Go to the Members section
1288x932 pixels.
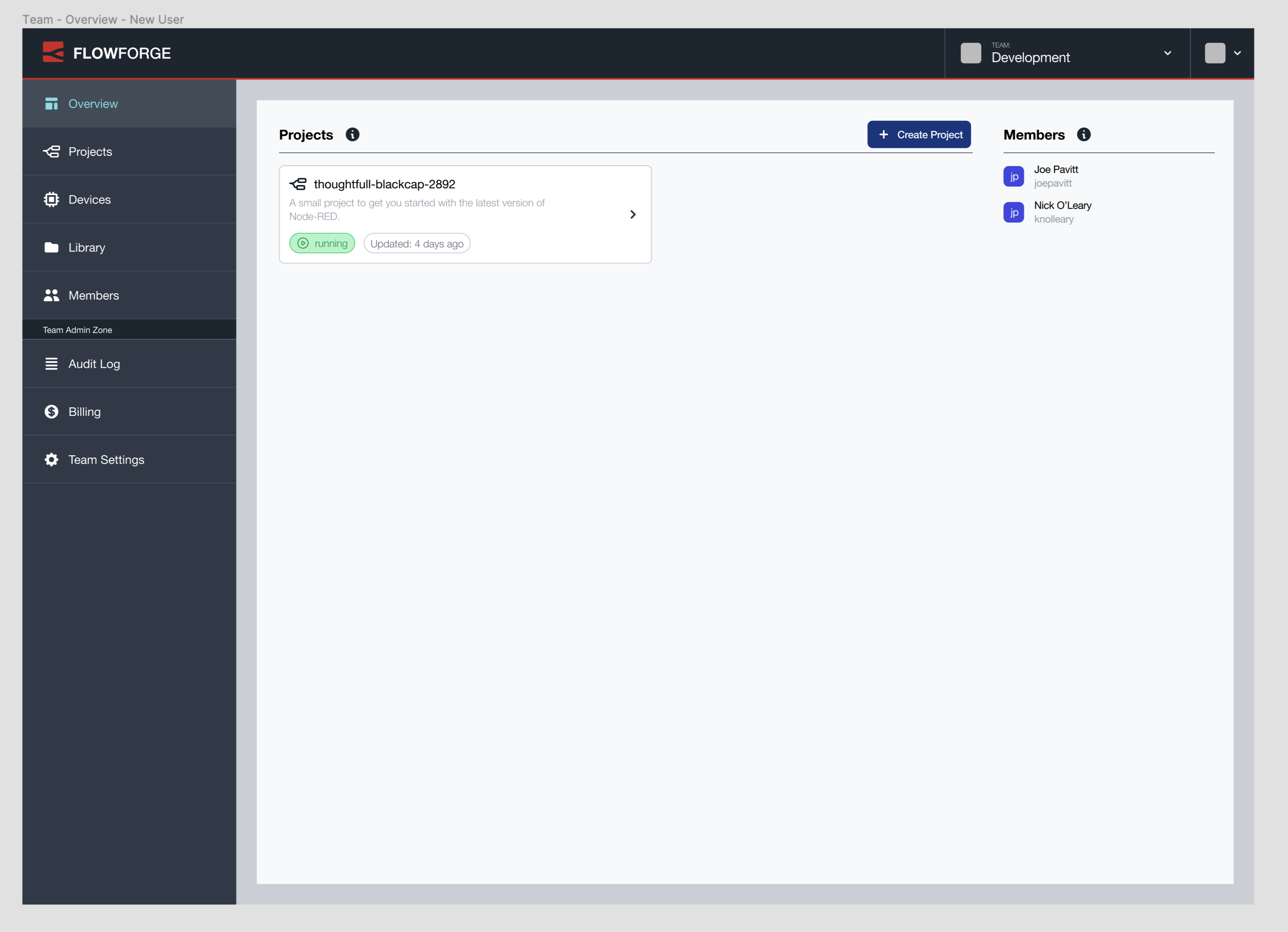click(94, 295)
